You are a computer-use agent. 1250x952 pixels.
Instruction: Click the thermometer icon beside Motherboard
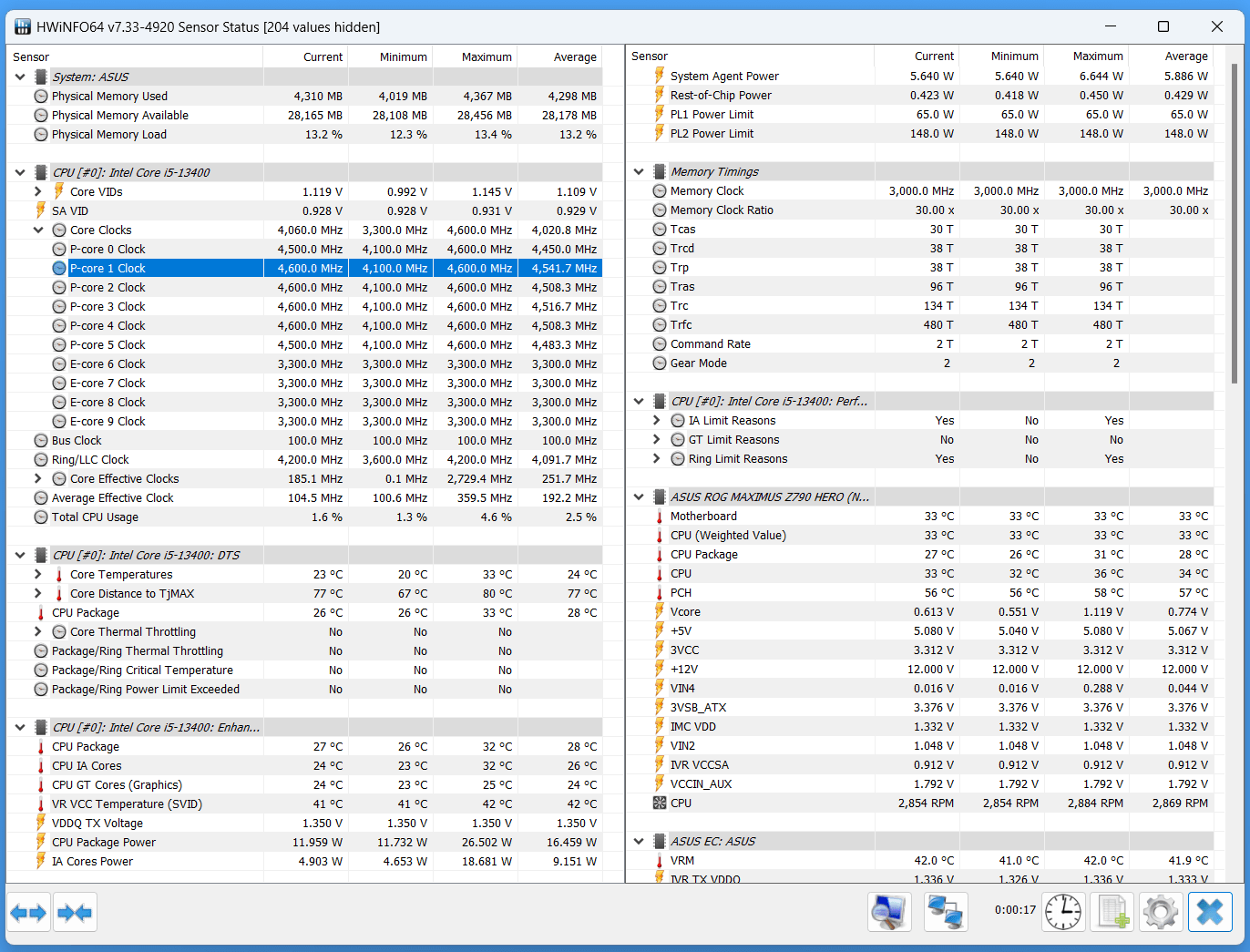click(660, 517)
